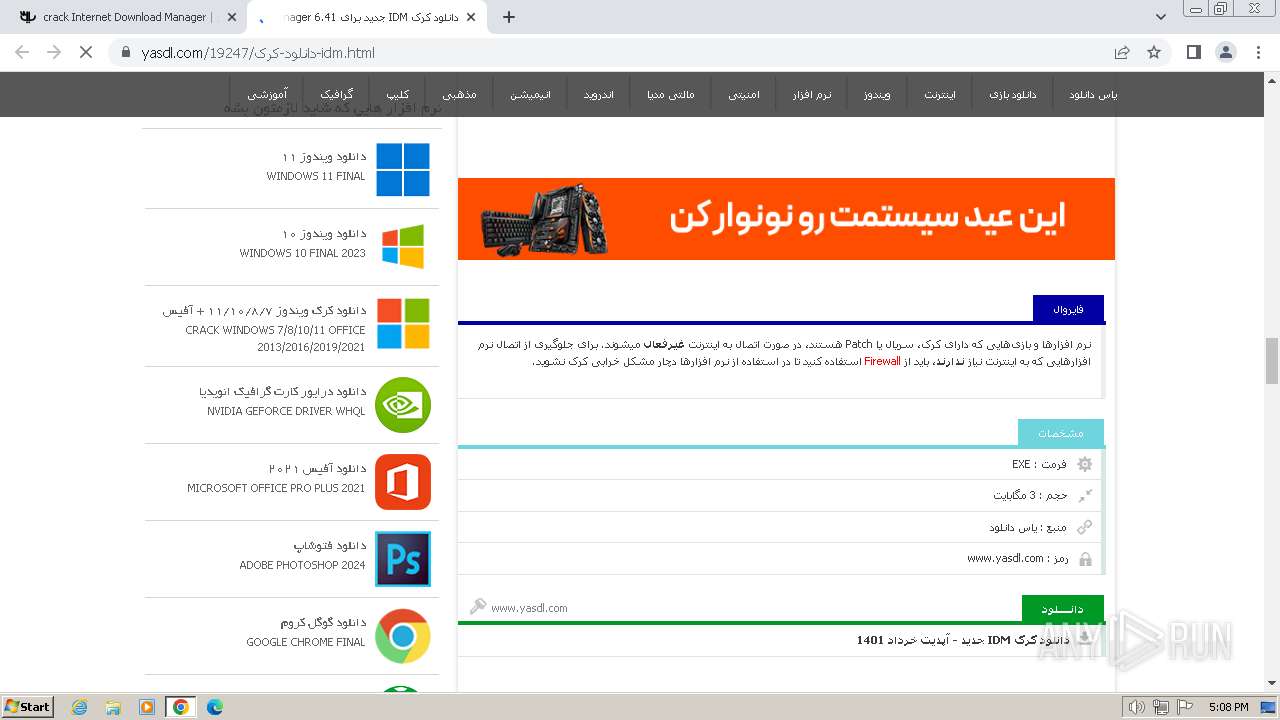The width and height of the screenshot is (1280, 720).
Task: Click the orange hardware advertisement banner
Action: (x=786, y=219)
